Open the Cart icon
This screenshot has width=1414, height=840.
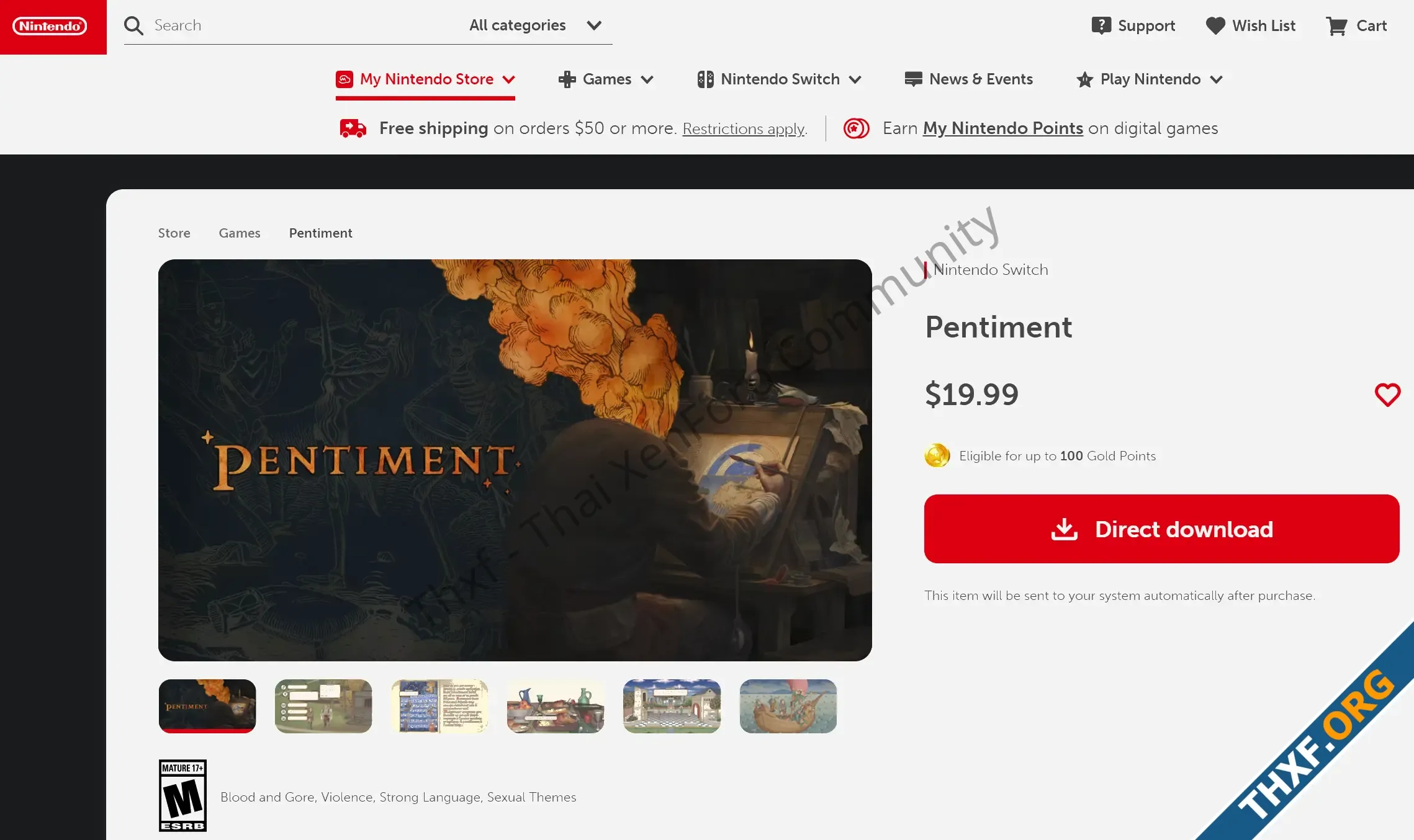click(x=1336, y=25)
